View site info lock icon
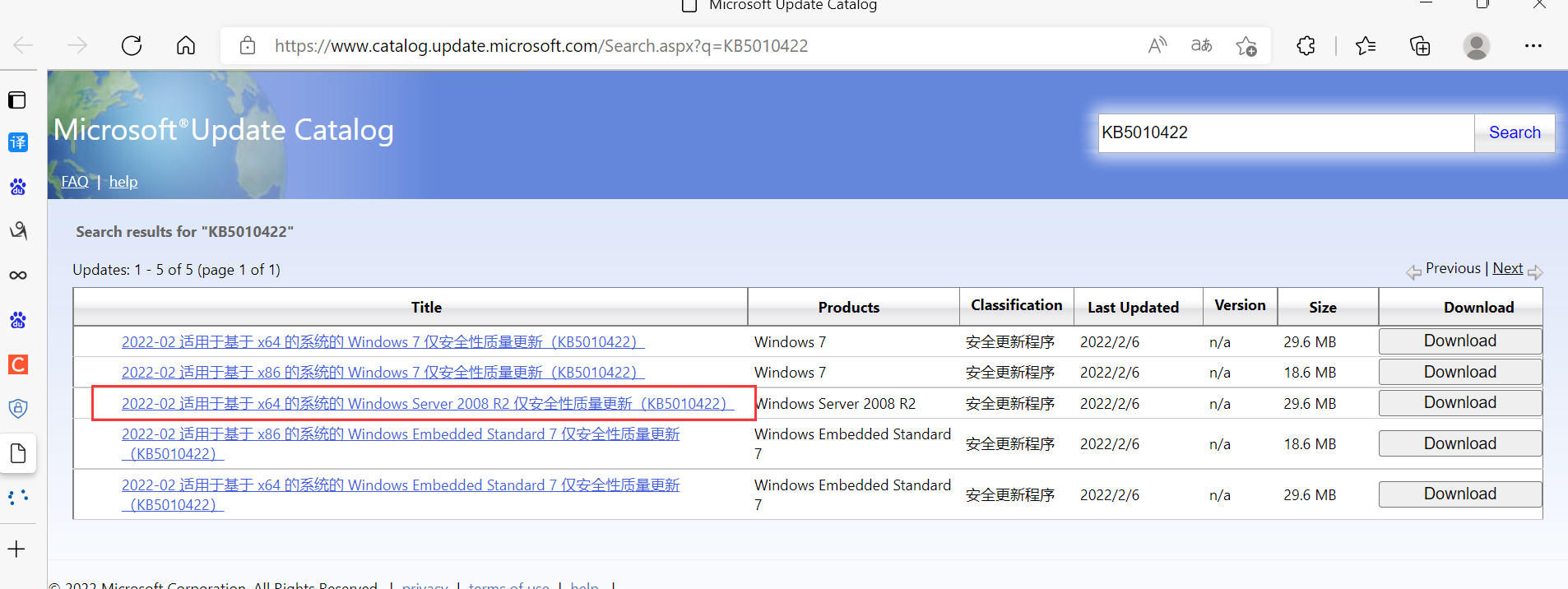The image size is (1568, 589). click(248, 45)
